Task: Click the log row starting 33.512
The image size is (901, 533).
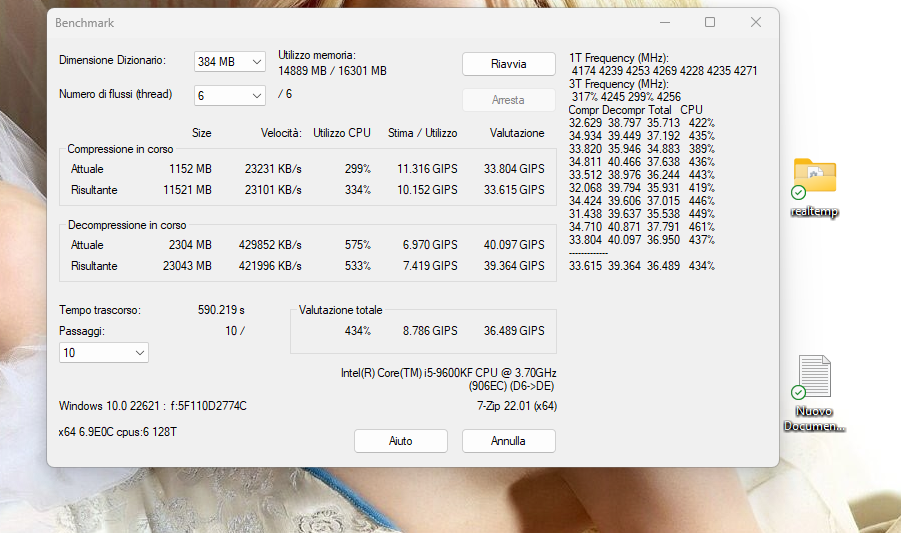Action: 642,175
